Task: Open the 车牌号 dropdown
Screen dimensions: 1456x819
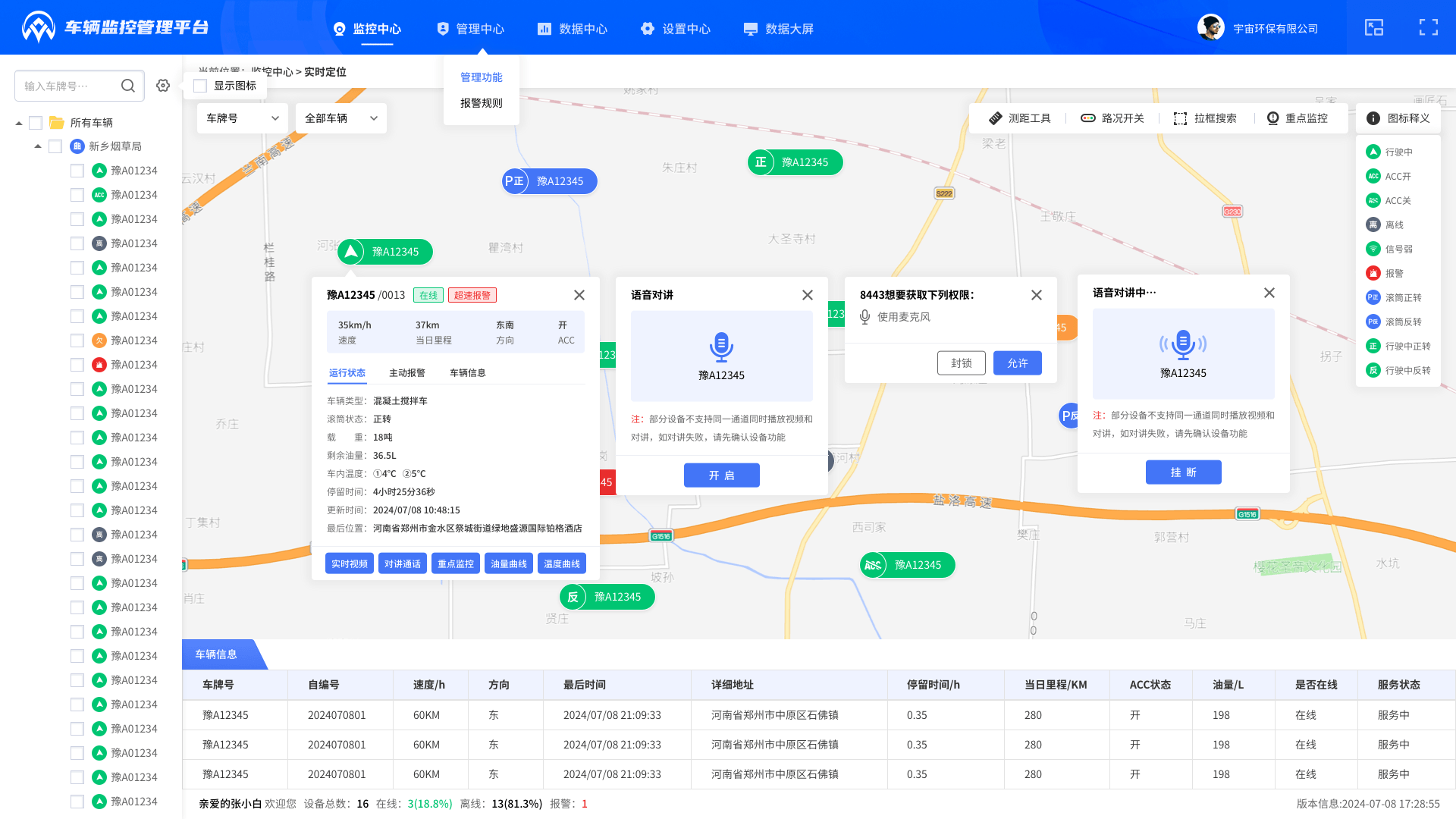Action: point(242,118)
